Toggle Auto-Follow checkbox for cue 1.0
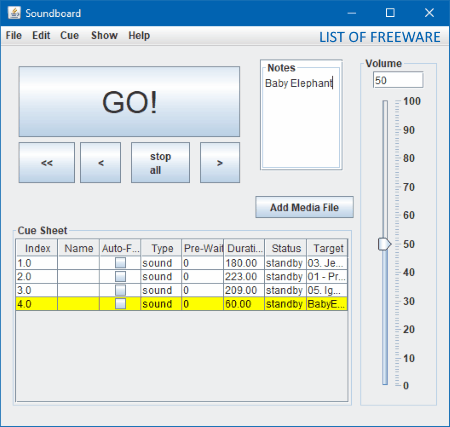Viewport: 450px width, 427px height. (x=120, y=263)
